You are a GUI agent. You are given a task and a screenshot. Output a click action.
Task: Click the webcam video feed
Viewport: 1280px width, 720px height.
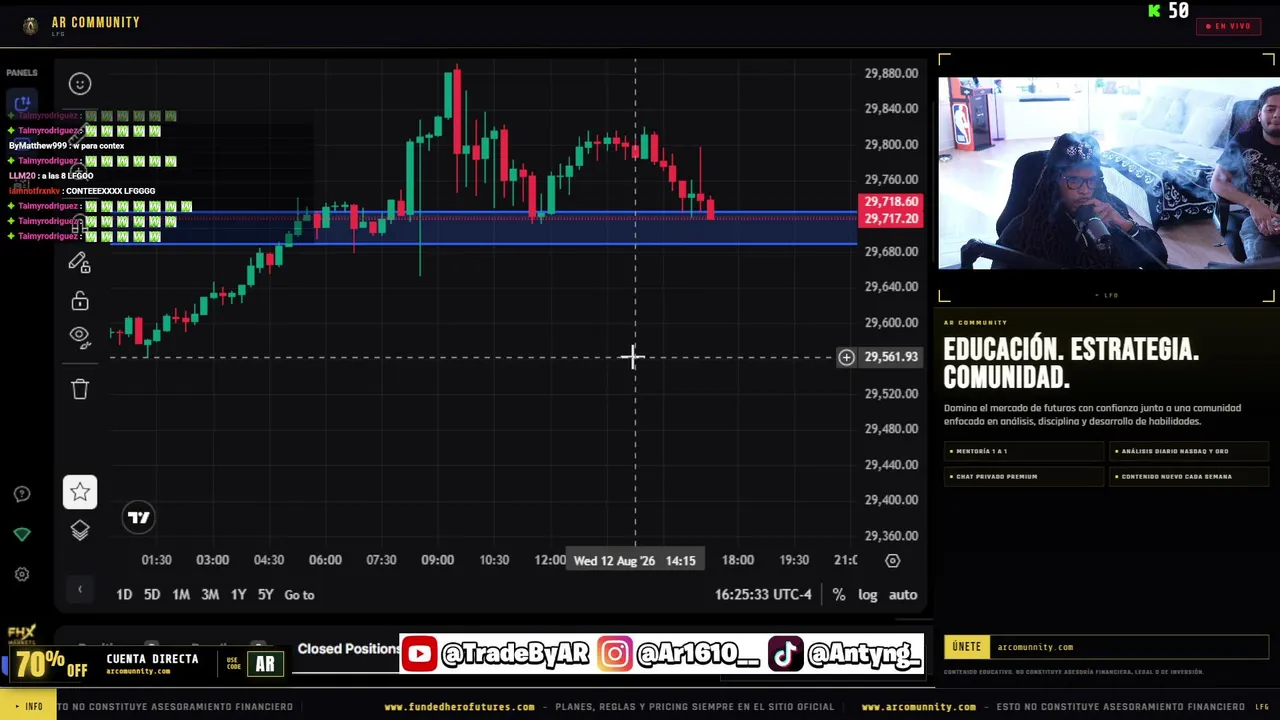point(1108,173)
